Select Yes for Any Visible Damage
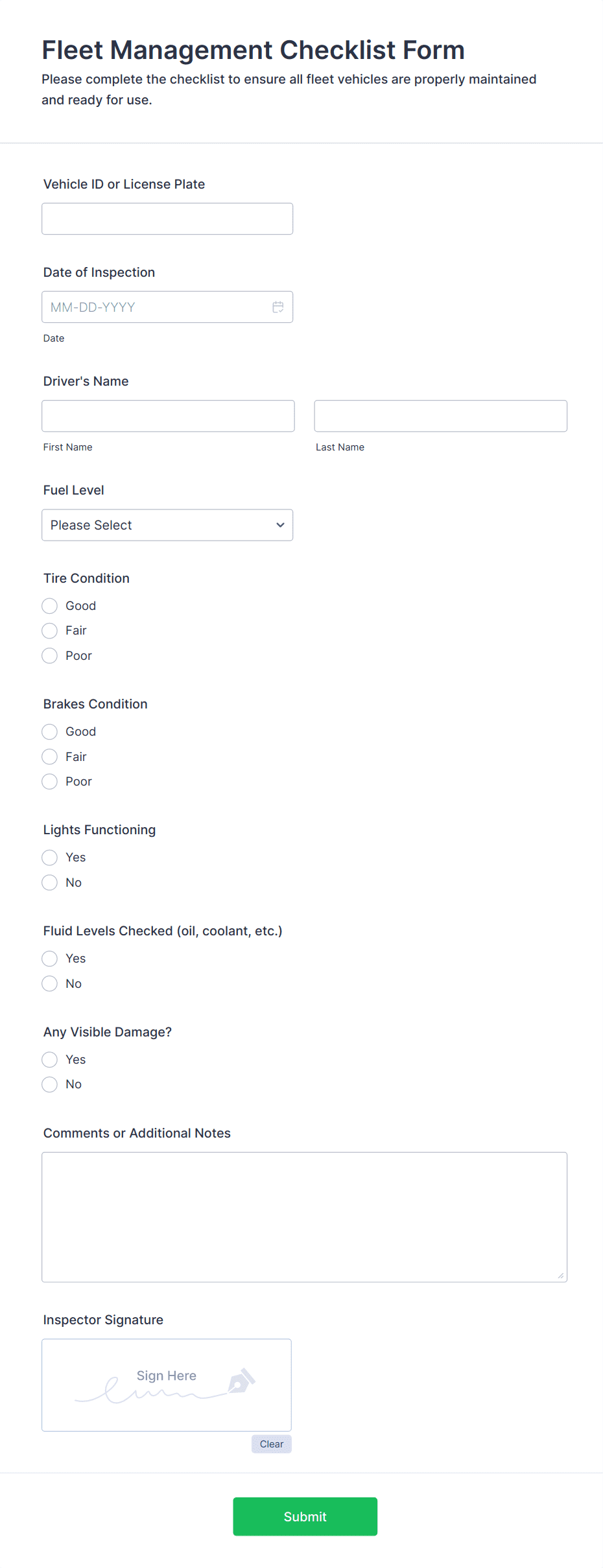The image size is (603, 1568). pos(49,1059)
